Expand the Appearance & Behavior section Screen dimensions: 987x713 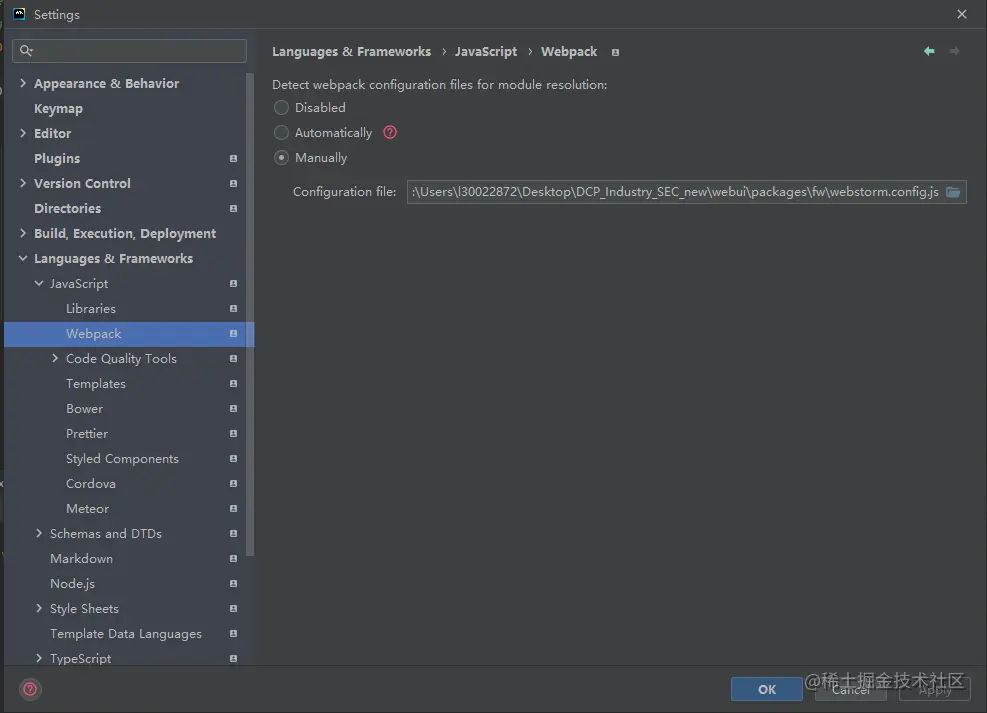(x=23, y=83)
